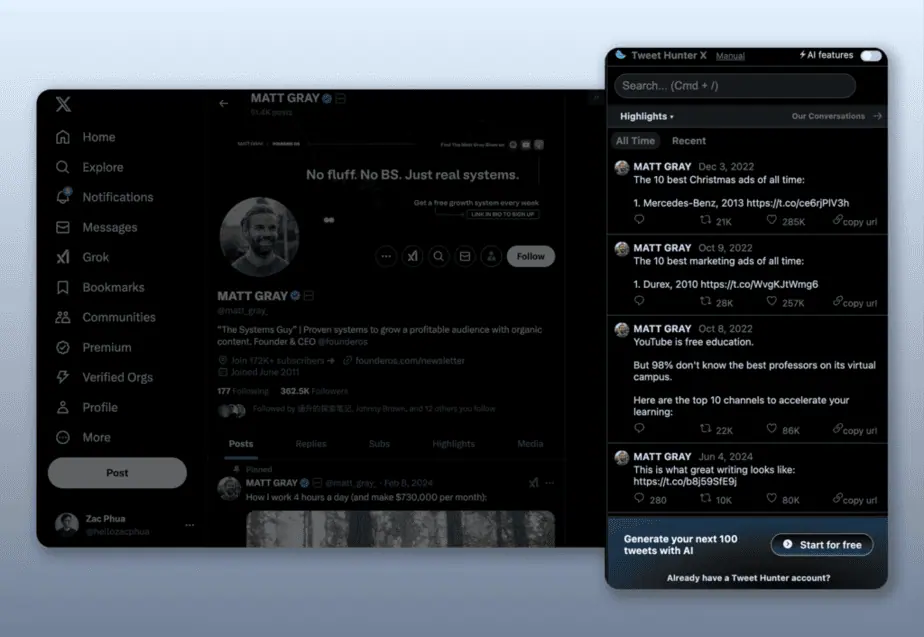Open the Messages envelope icon in sidebar
The image size is (924, 637).
(62, 227)
